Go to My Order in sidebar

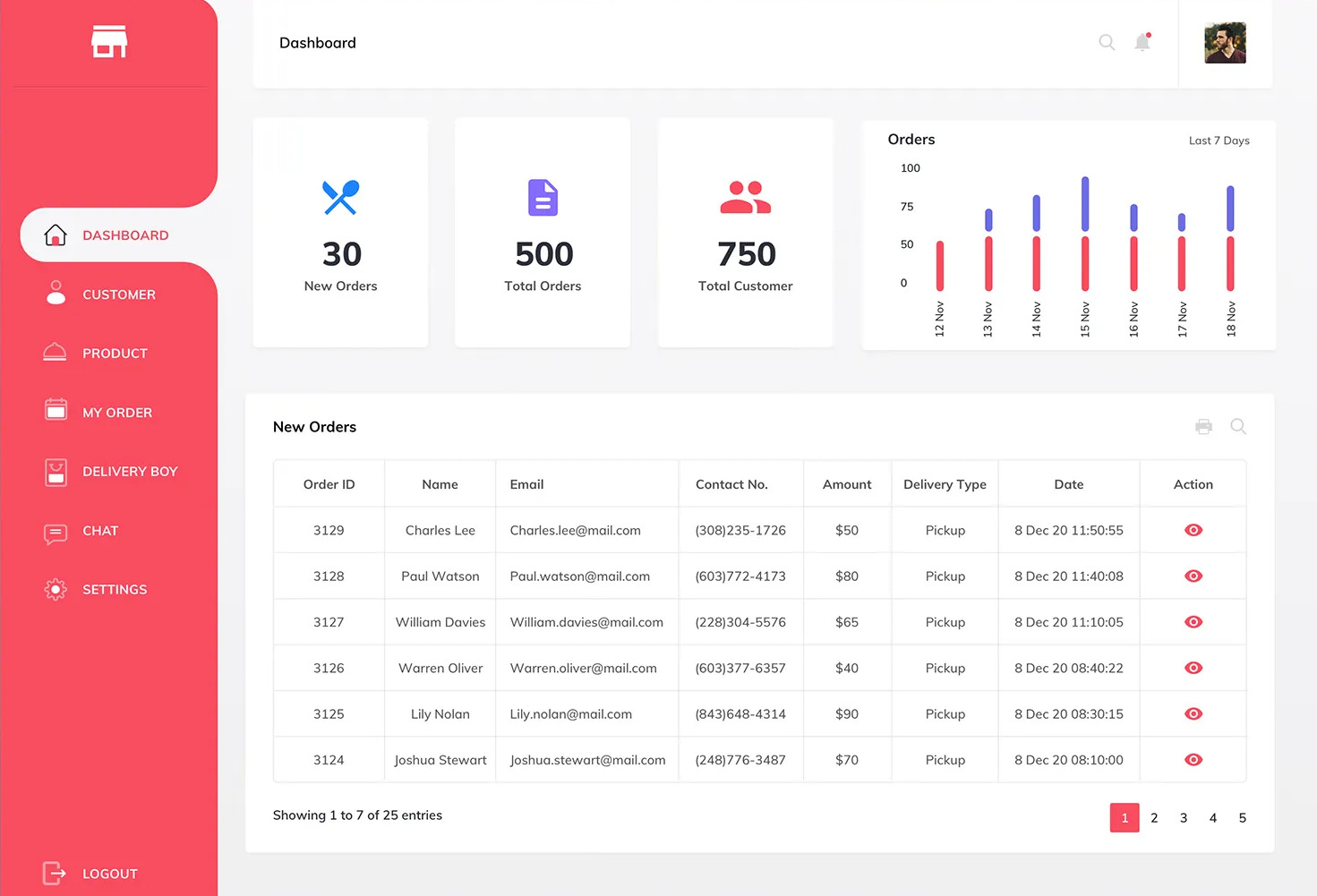pos(116,413)
